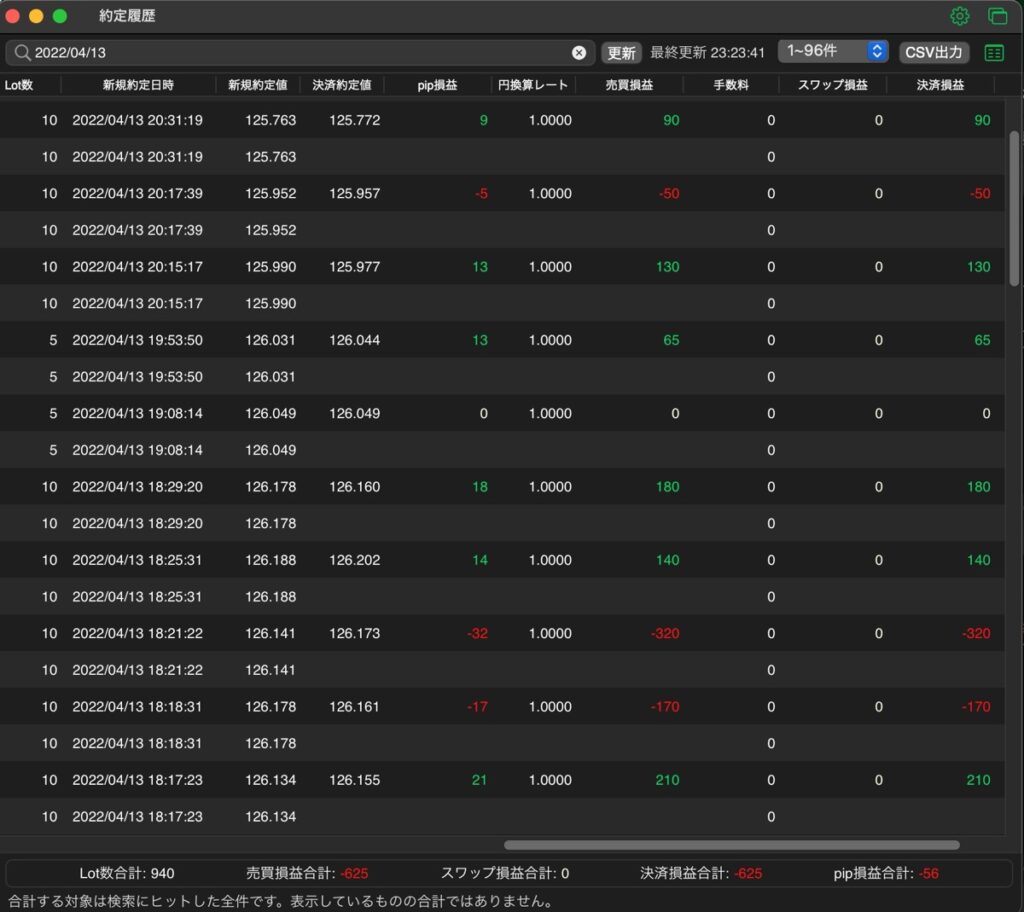
Task: Click the 売買損益合計: -625 summary
Action: pos(307,873)
